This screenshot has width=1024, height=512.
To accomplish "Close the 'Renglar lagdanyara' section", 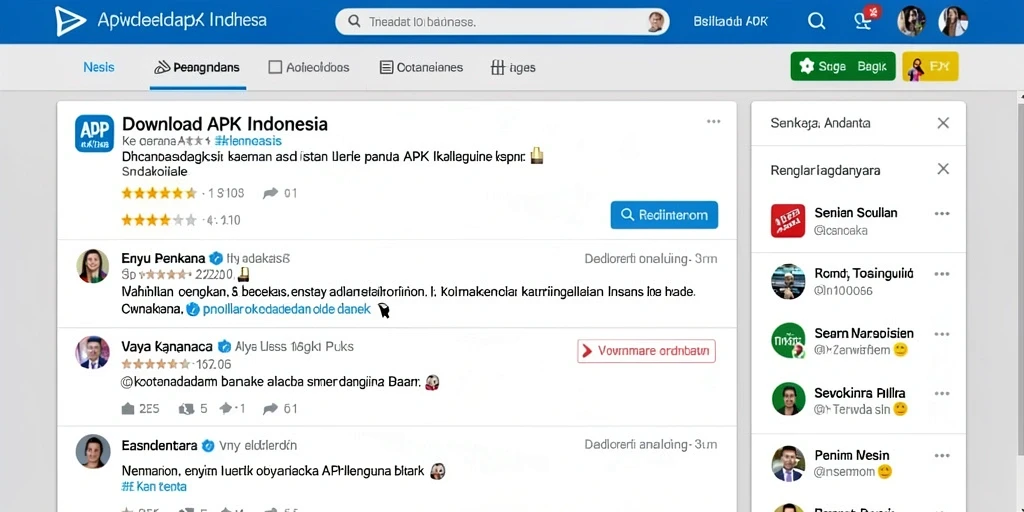I will (943, 169).
